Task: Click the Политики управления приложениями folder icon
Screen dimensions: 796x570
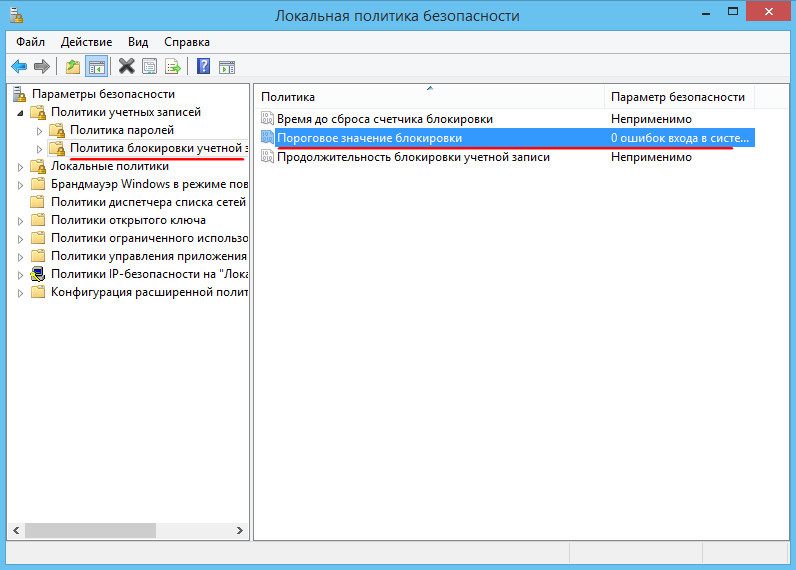Action: pyautogui.click(x=38, y=256)
